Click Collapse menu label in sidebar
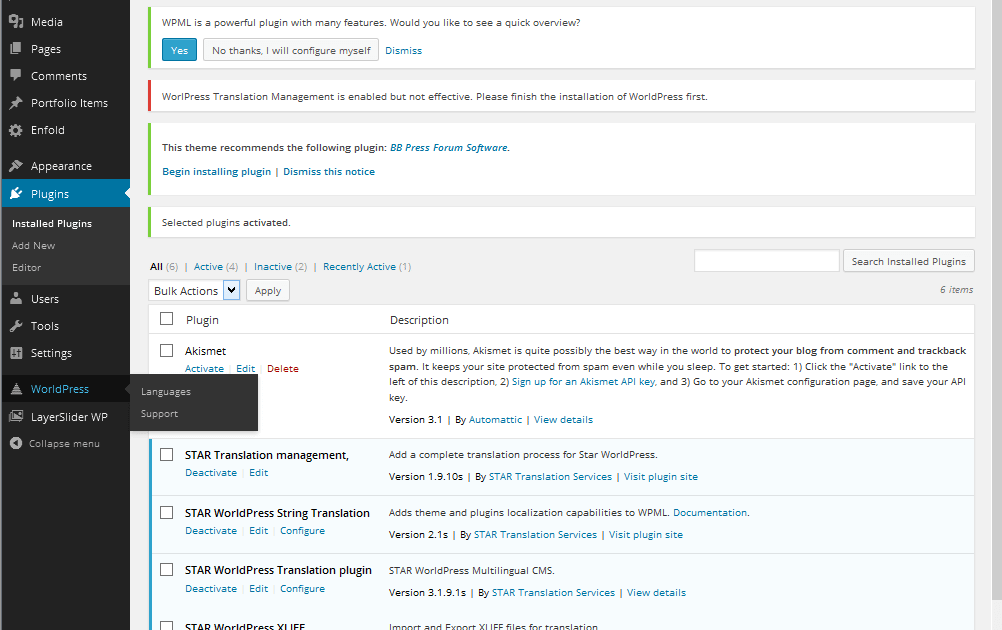Image resolution: width=1002 pixels, height=630 pixels. (x=64, y=443)
